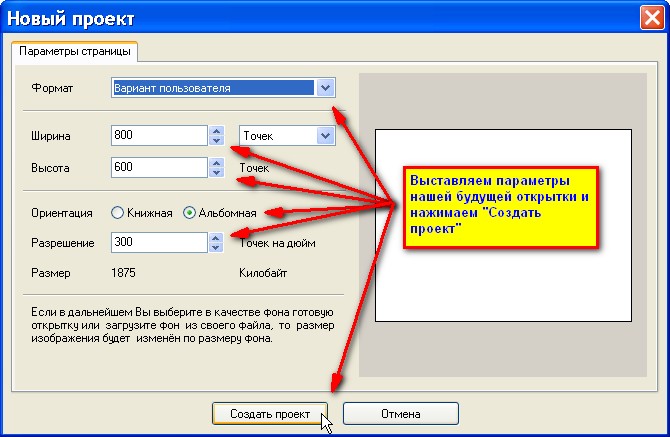The width and height of the screenshot is (670, 437).
Task: Increase Высота with the up arrow
Action: [x=217, y=163]
